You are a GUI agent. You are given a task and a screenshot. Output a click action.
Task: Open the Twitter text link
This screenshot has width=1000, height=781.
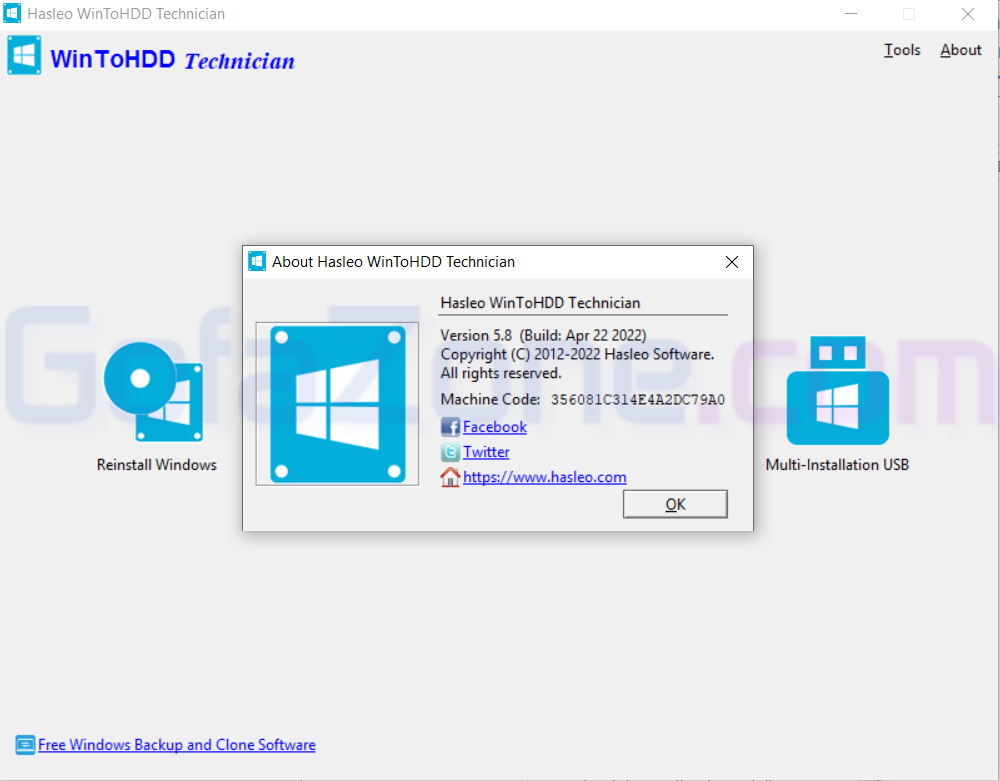(x=486, y=452)
